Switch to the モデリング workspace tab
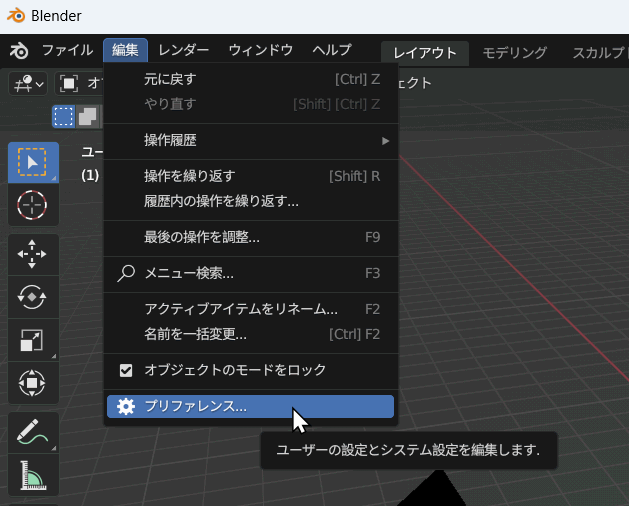 (x=515, y=53)
